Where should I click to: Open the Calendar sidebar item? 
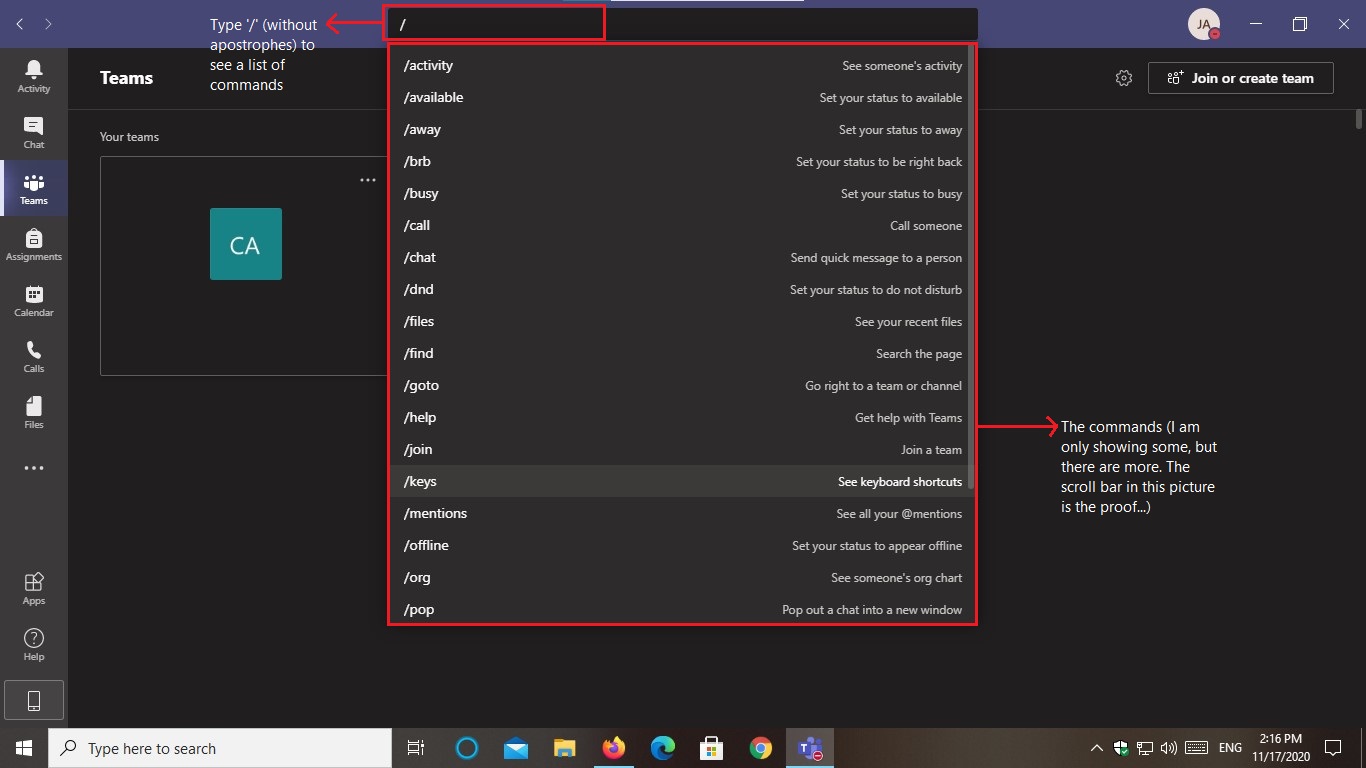pyautogui.click(x=34, y=300)
